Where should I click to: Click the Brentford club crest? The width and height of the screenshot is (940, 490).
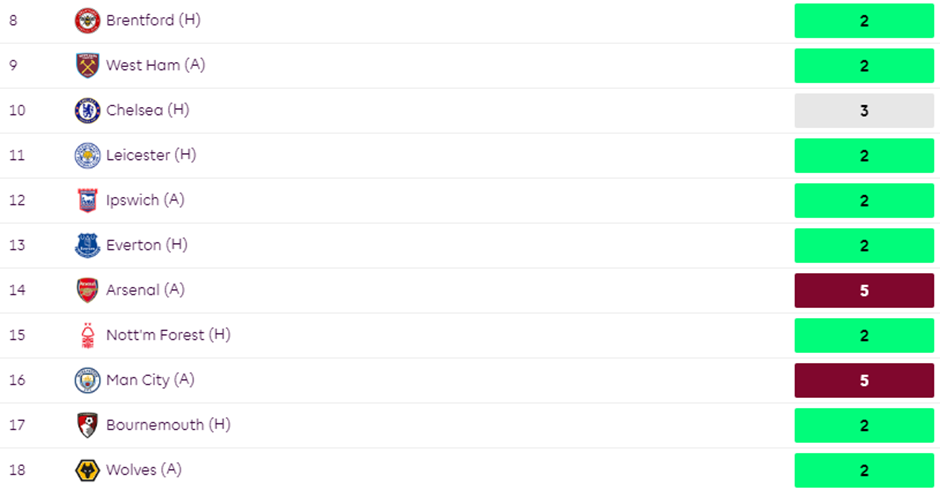(88, 20)
